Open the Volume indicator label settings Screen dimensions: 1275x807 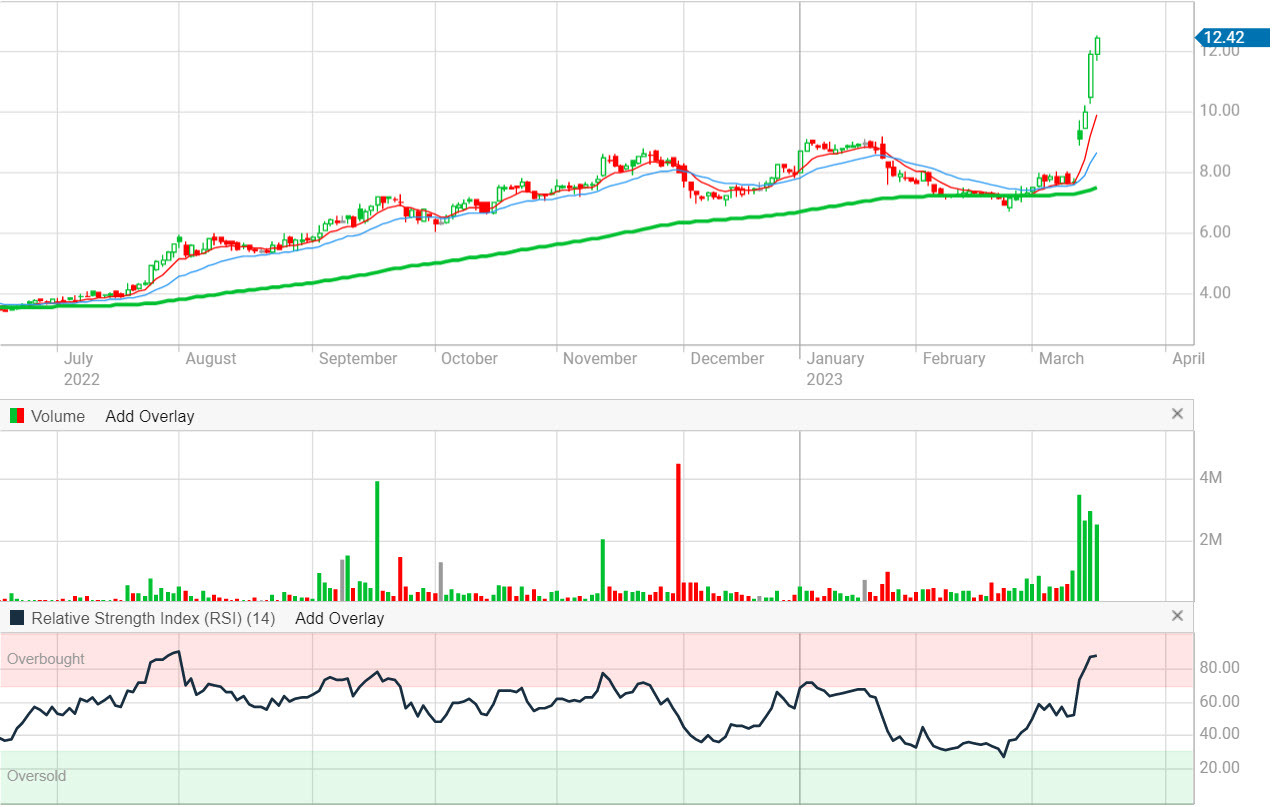(x=58, y=416)
